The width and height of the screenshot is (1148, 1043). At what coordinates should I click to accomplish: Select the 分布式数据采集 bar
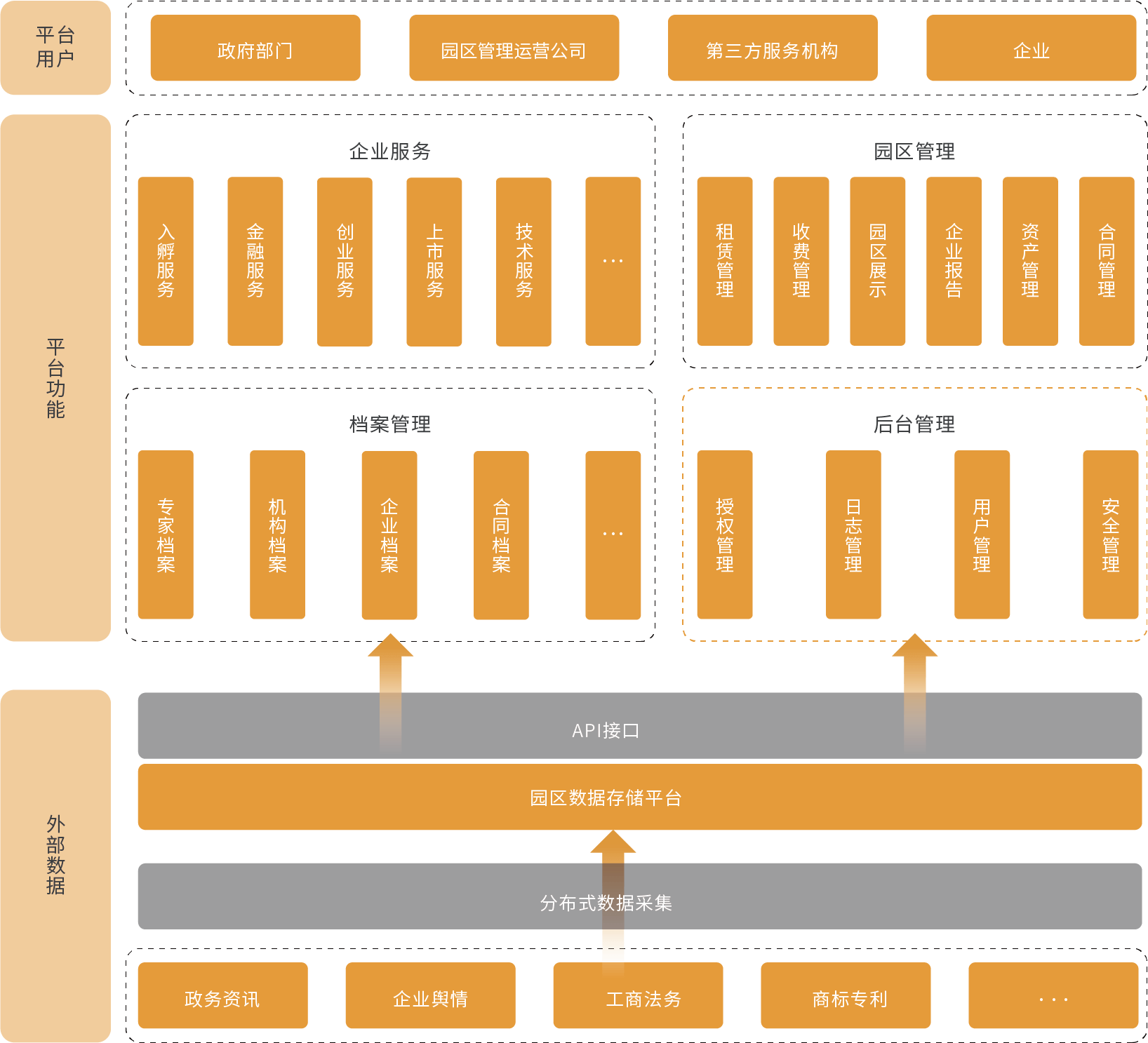click(640, 896)
